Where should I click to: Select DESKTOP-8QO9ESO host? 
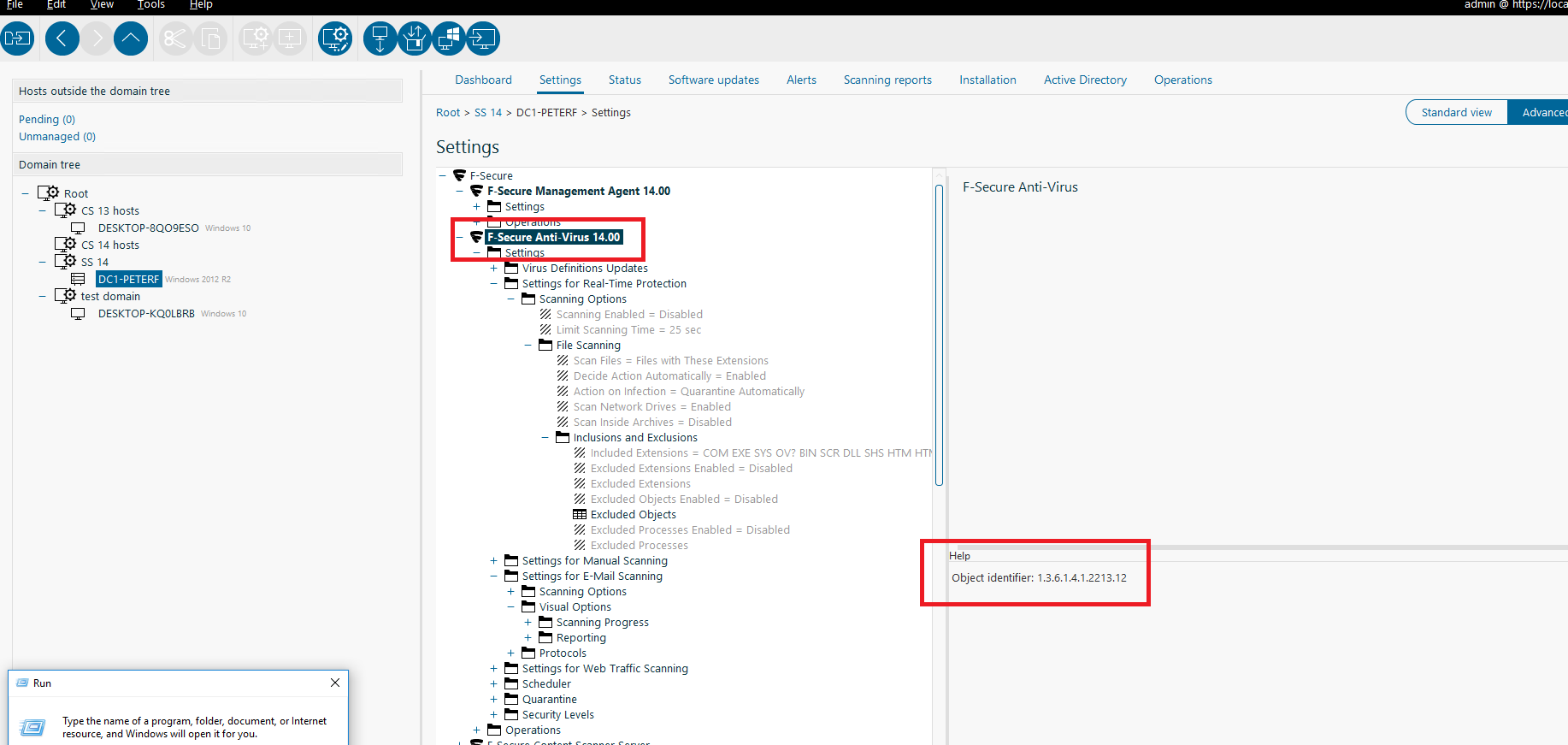148,228
